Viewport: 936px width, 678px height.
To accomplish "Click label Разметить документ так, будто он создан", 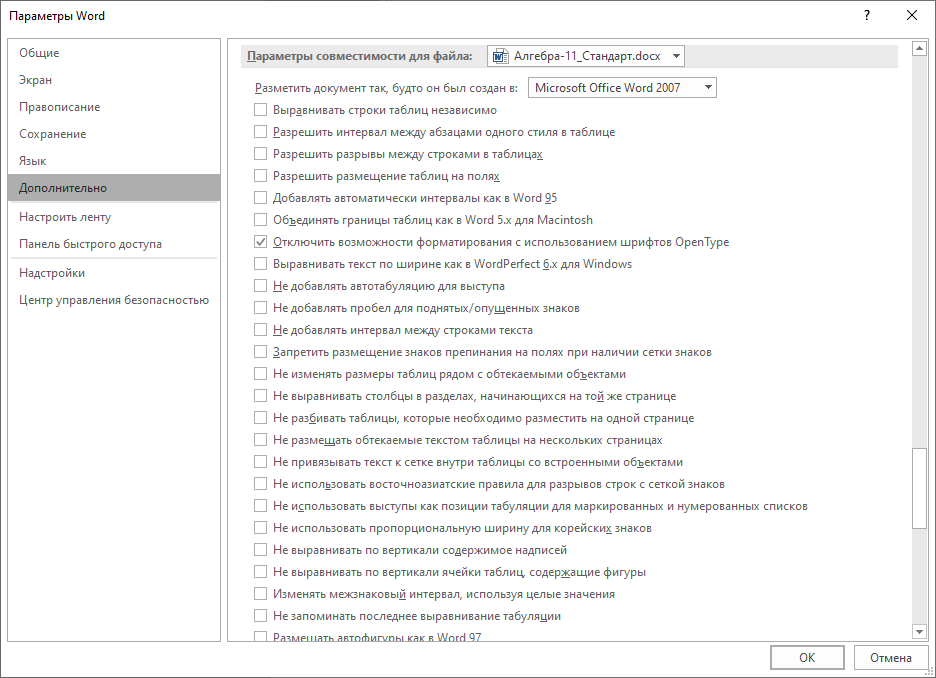I will 386,88.
